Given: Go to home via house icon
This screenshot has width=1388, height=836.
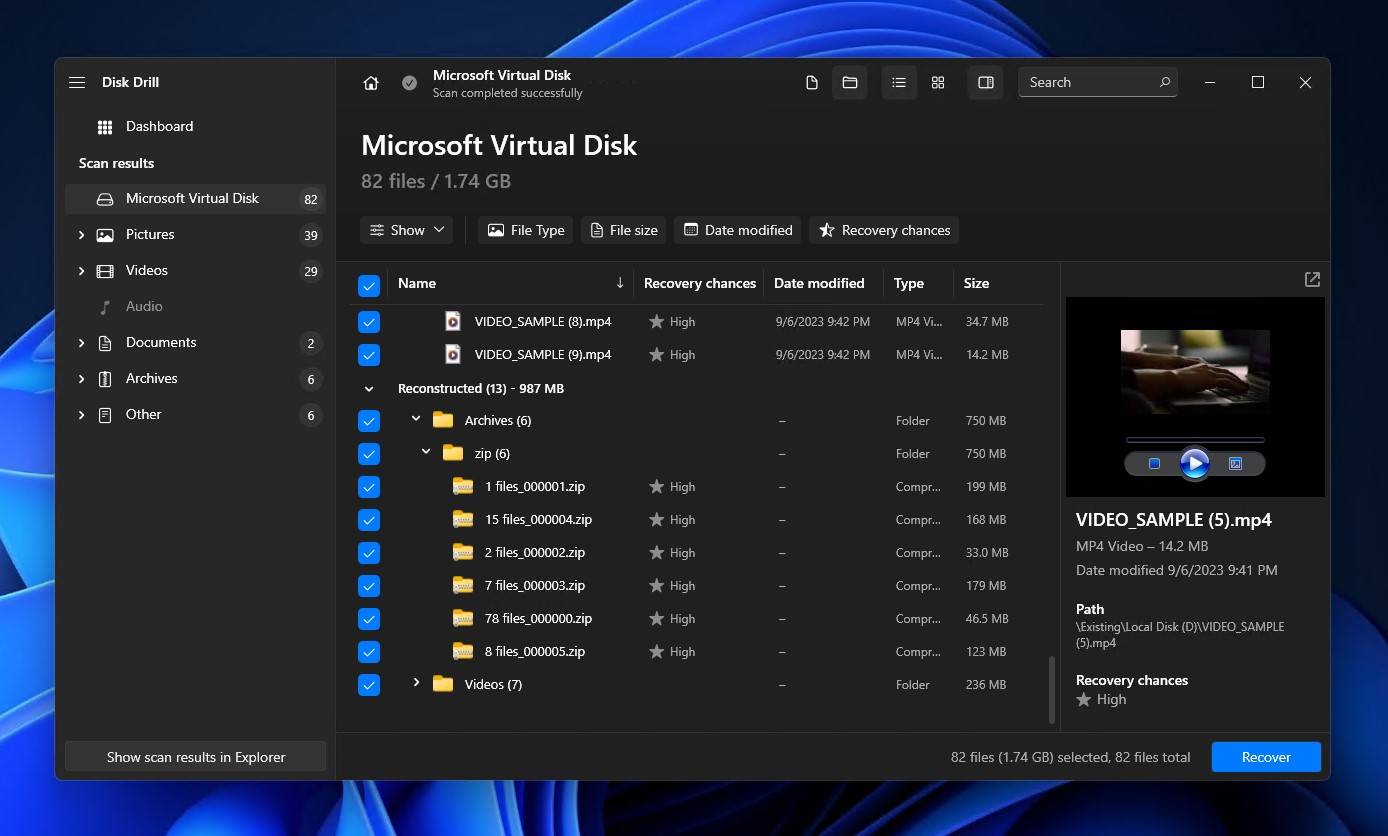Looking at the screenshot, I should click(371, 83).
